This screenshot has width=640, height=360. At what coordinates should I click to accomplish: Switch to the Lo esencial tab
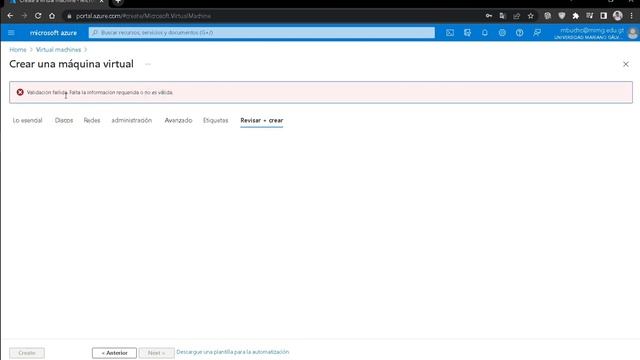click(27, 120)
